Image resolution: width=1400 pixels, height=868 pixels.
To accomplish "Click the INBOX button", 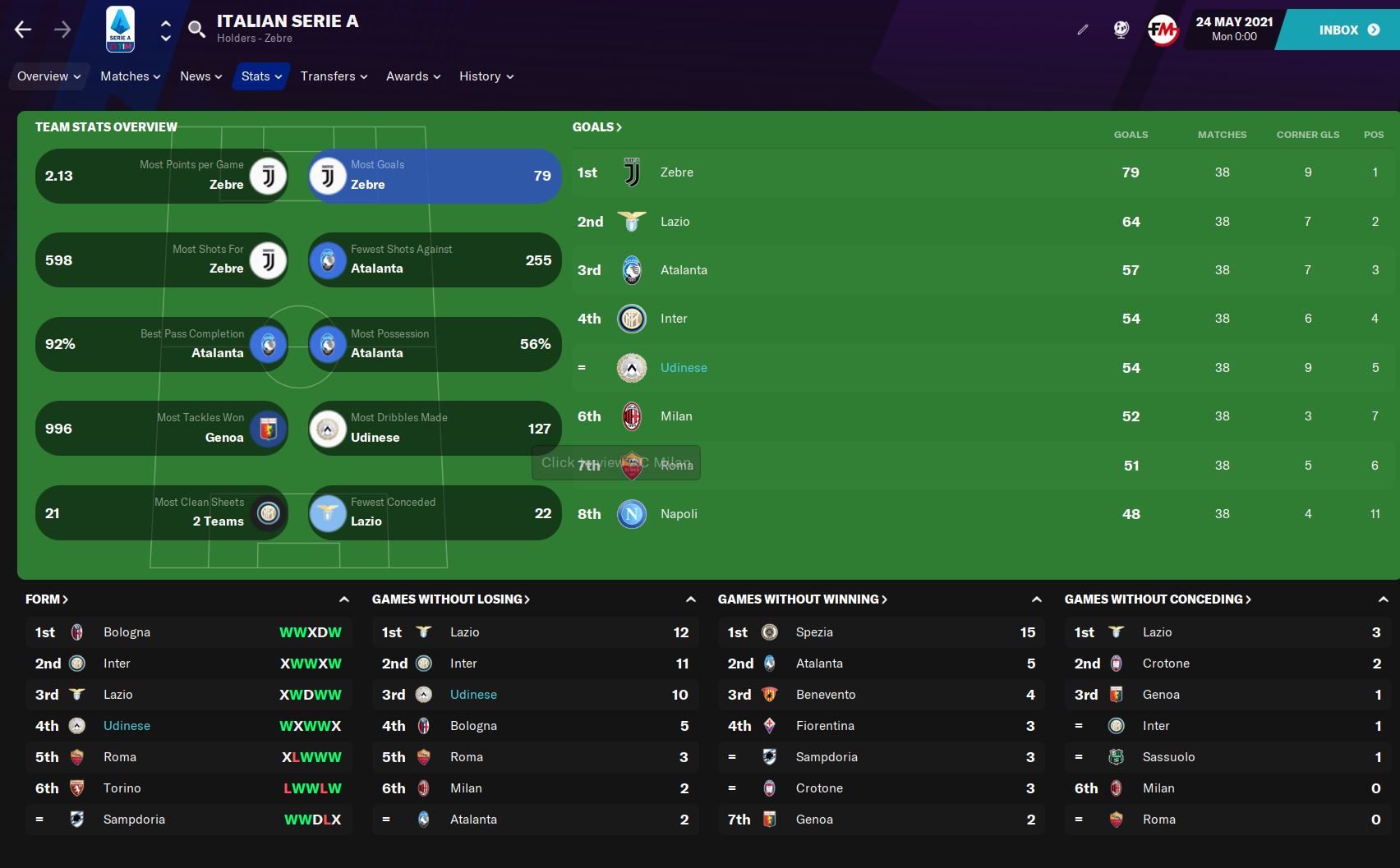I will coord(1348,30).
